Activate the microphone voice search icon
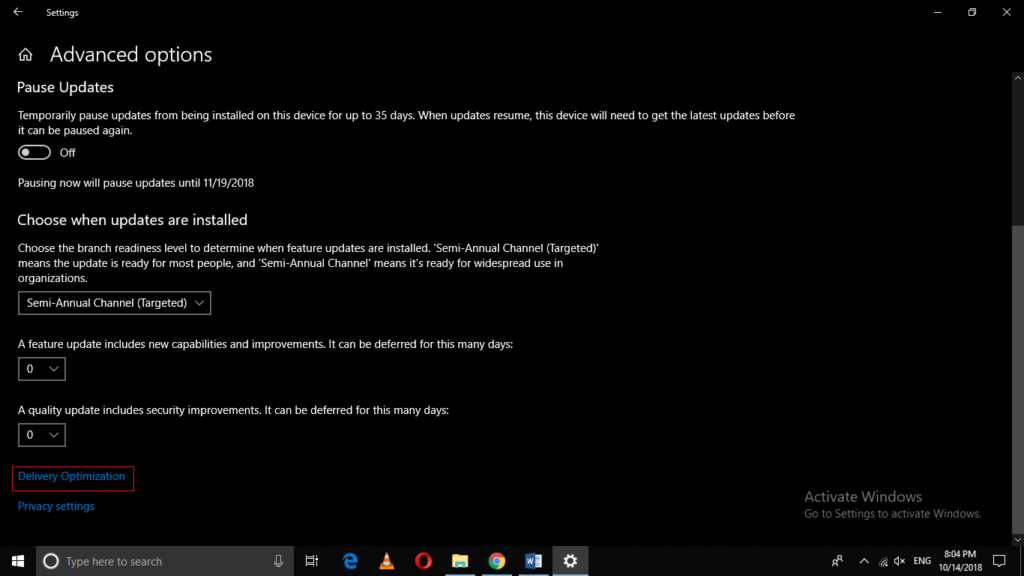 [278, 561]
